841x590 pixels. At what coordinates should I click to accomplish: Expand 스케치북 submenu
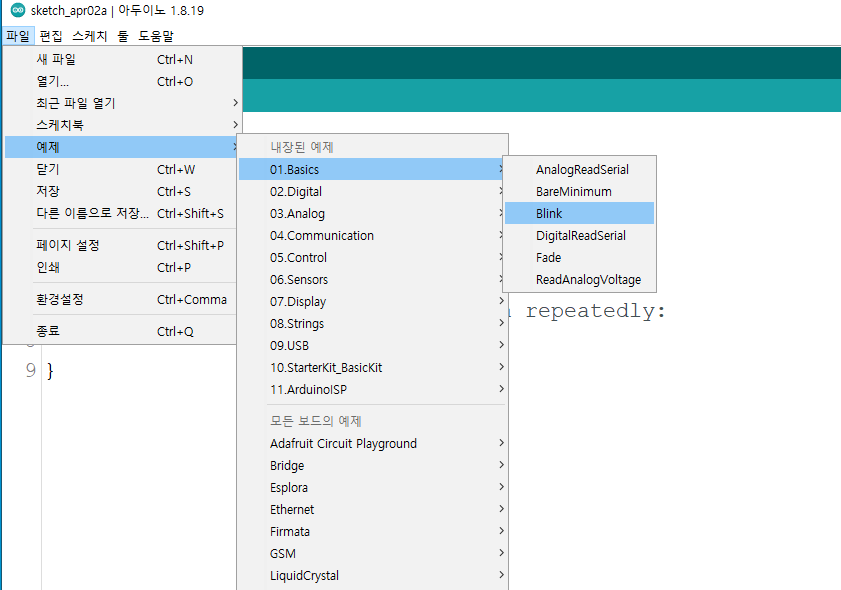click(x=122, y=125)
